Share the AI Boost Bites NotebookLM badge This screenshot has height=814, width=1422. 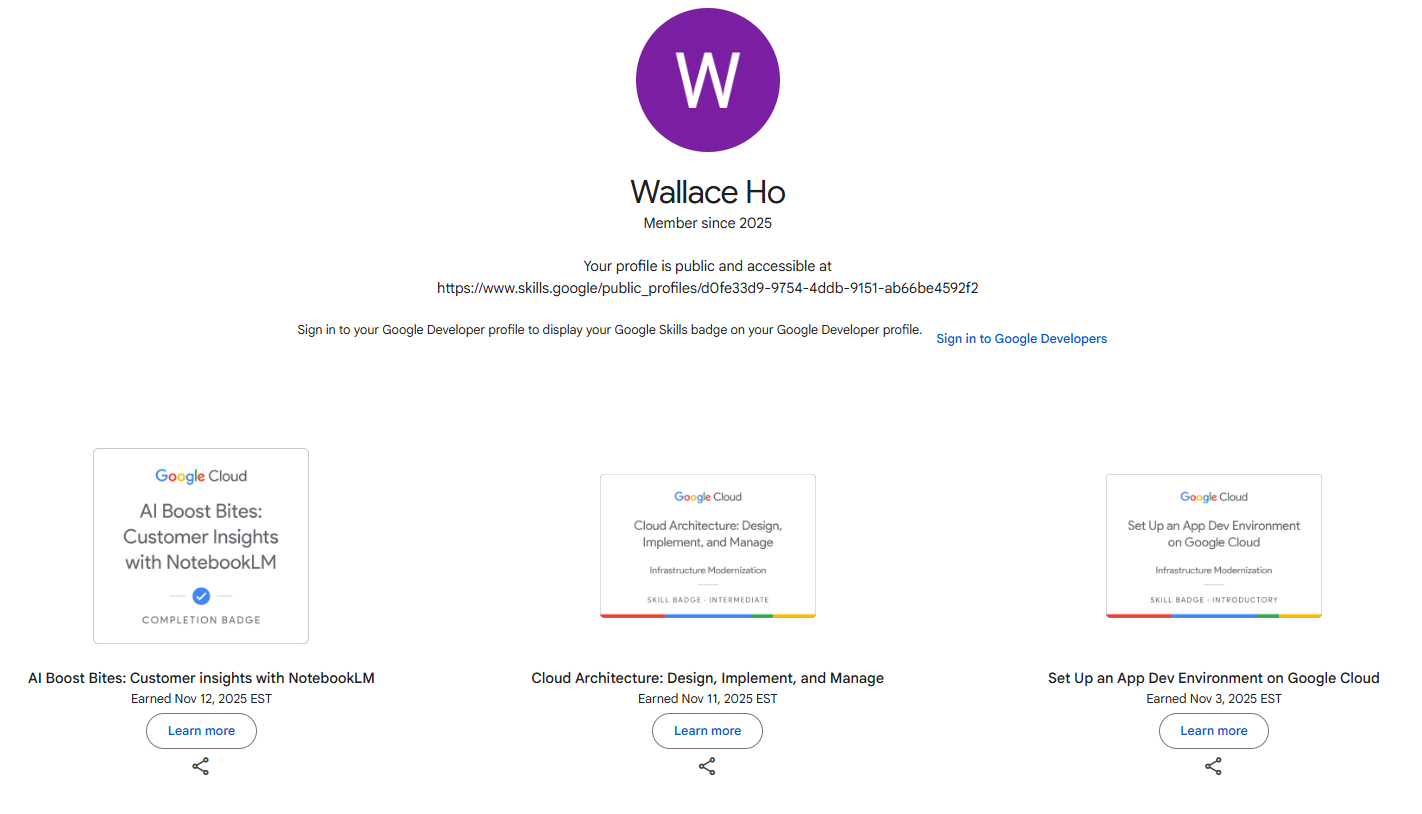[x=201, y=767]
